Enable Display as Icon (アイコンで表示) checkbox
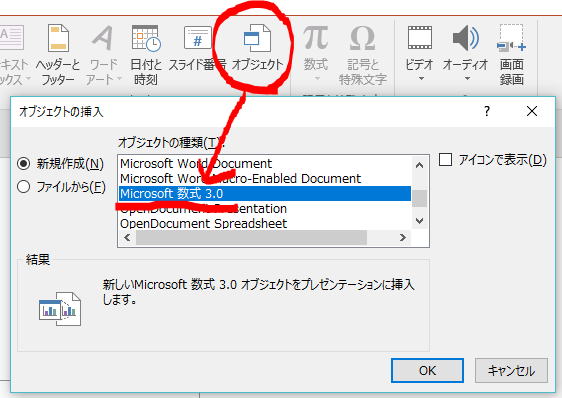The image size is (562, 398). [x=445, y=160]
